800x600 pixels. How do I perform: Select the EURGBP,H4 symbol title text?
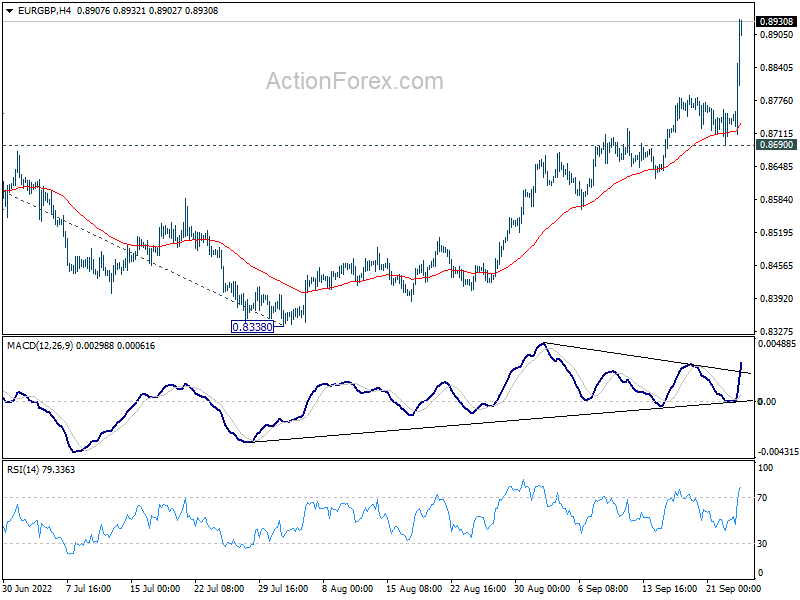coord(44,11)
